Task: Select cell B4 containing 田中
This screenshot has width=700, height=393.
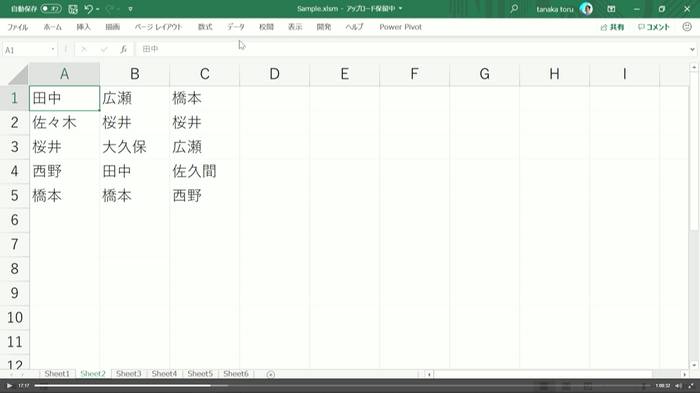Action: (134, 171)
